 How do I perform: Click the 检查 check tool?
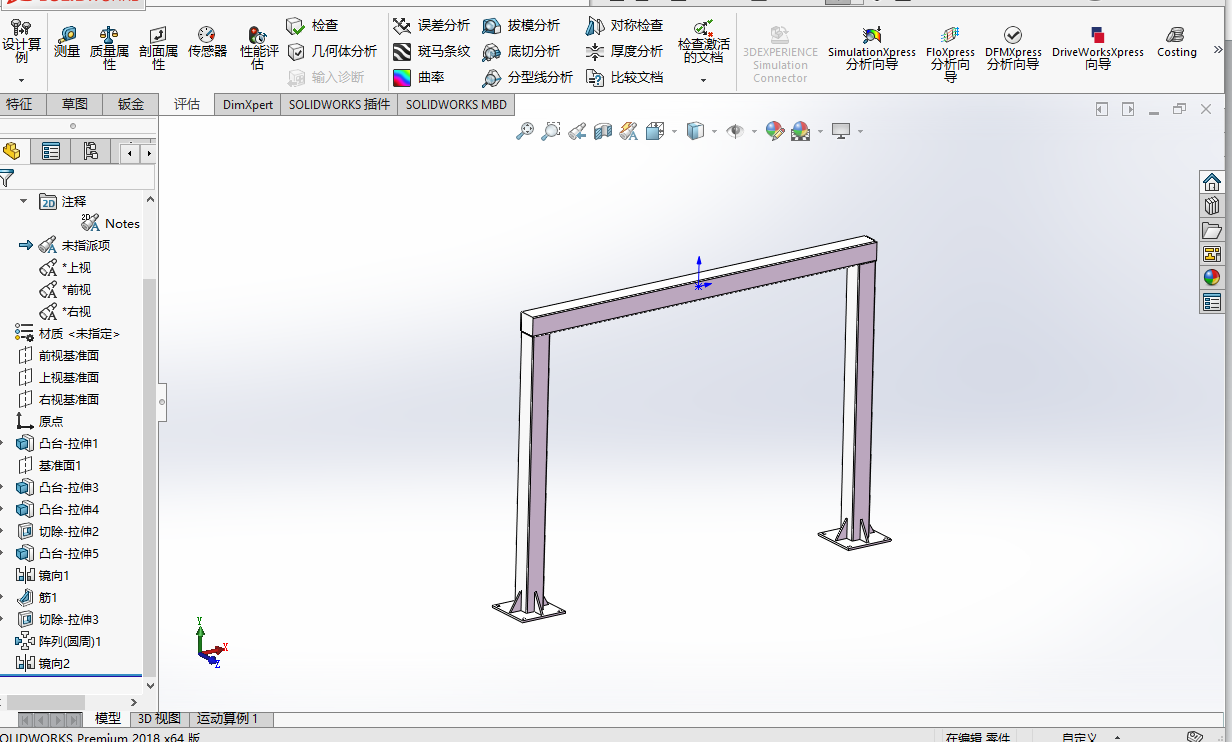[312, 25]
